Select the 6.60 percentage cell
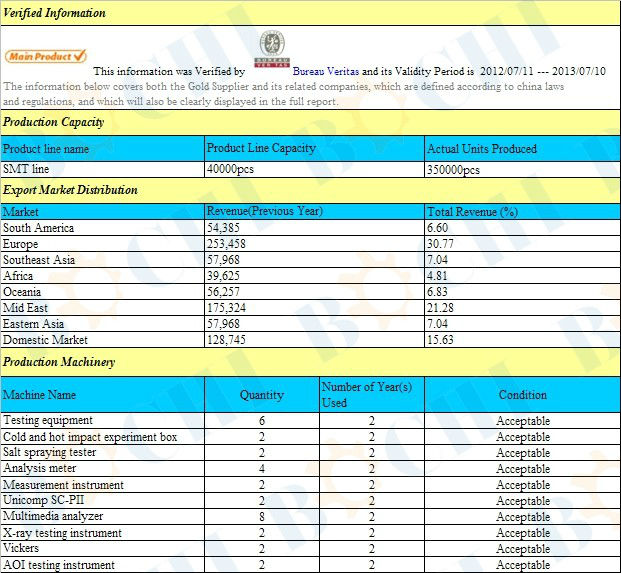 pyautogui.click(x=522, y=228)
